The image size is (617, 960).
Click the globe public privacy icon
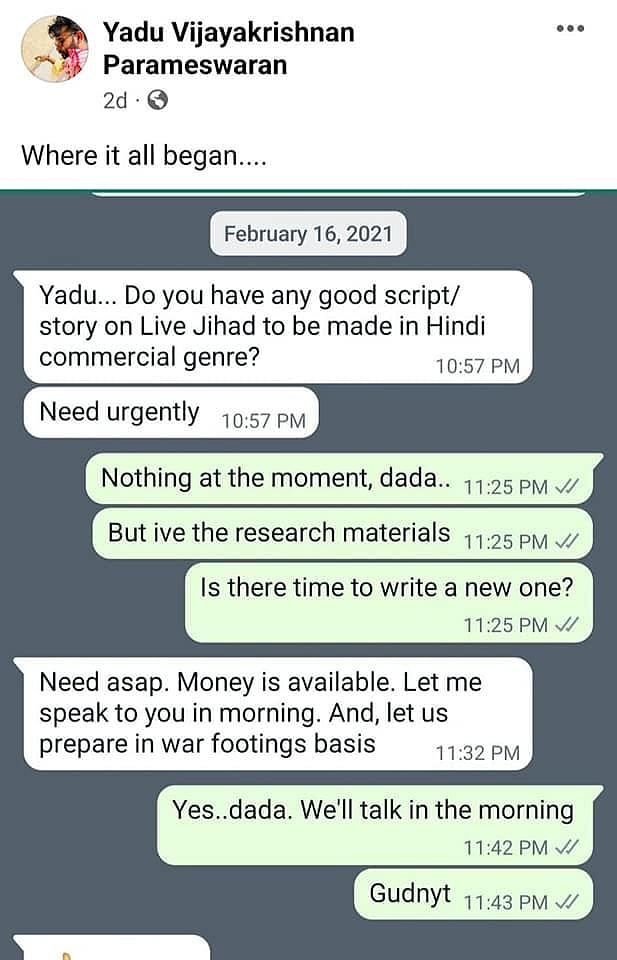click(x=157, y=100)
